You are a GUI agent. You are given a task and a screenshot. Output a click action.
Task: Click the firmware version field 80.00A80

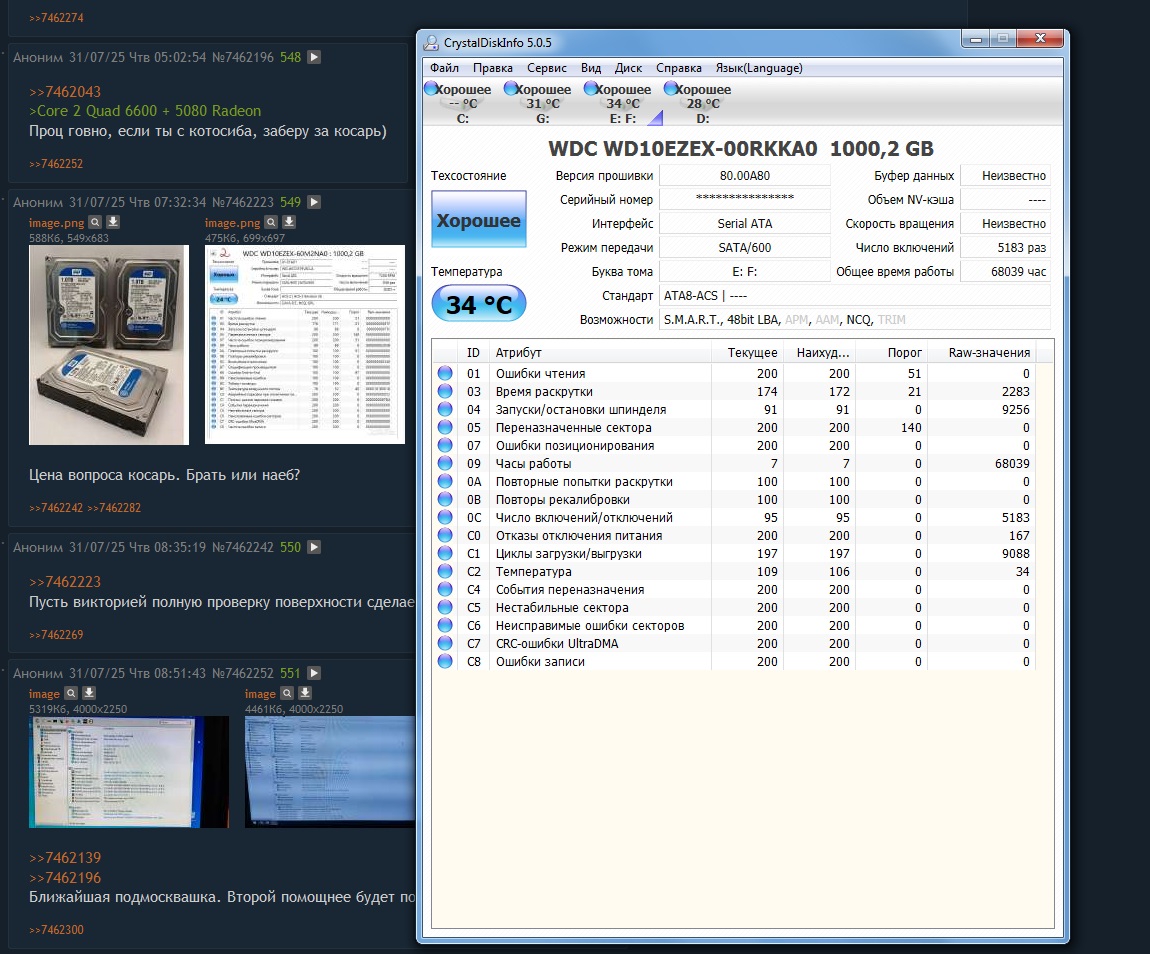pos(744,175)
